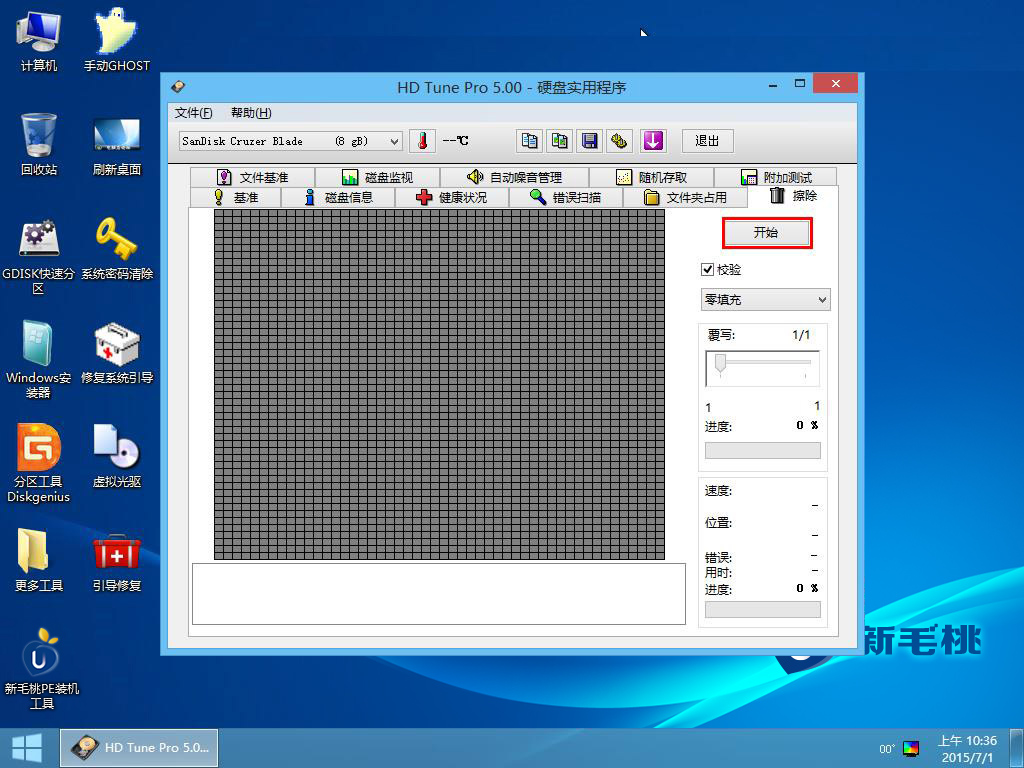Open the SanDisk Cruzer Blade drive dropdown
The width and height of the screenshot is (1024, 768).
click(x=290, y=141)
